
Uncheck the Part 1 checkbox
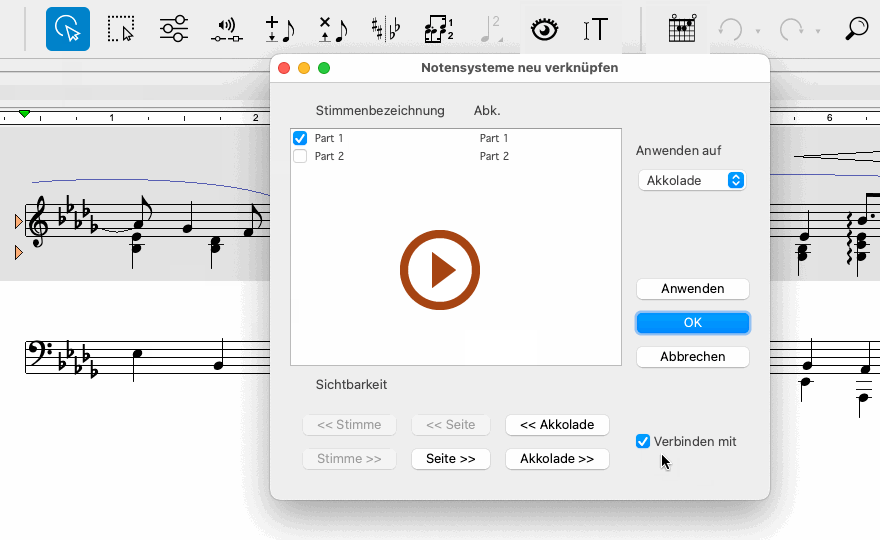point(300,138)
